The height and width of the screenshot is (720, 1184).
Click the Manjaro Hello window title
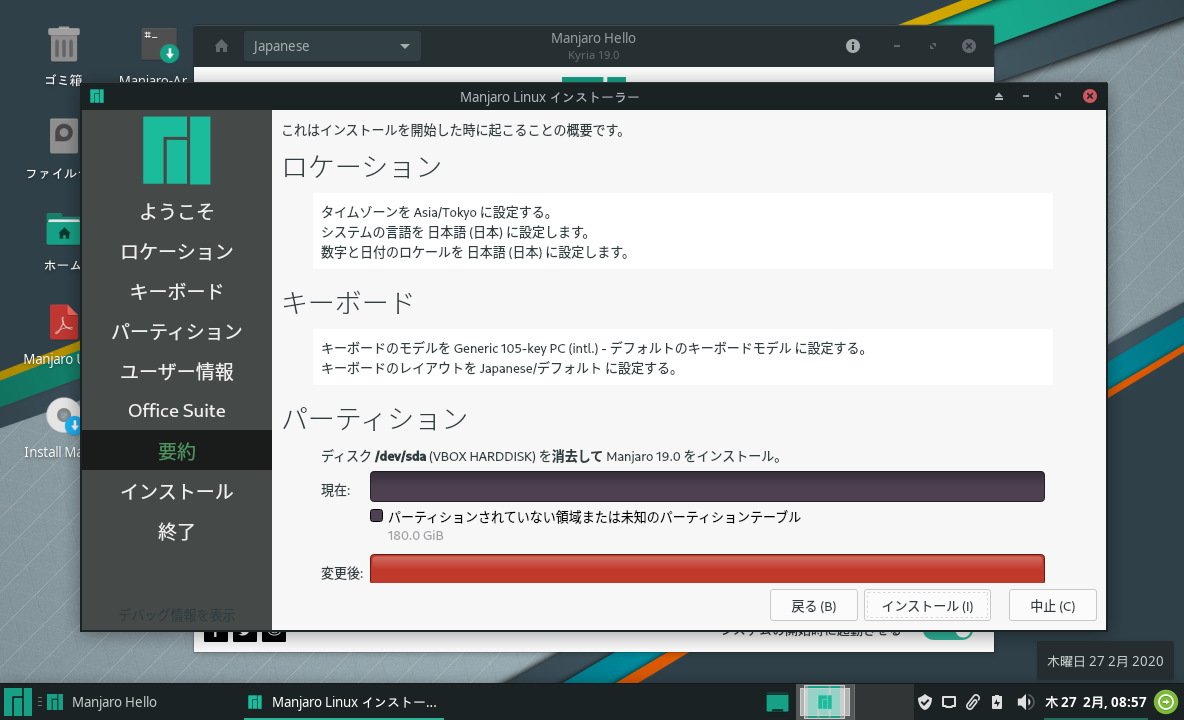pyautogui.click(x=593, y=38)
